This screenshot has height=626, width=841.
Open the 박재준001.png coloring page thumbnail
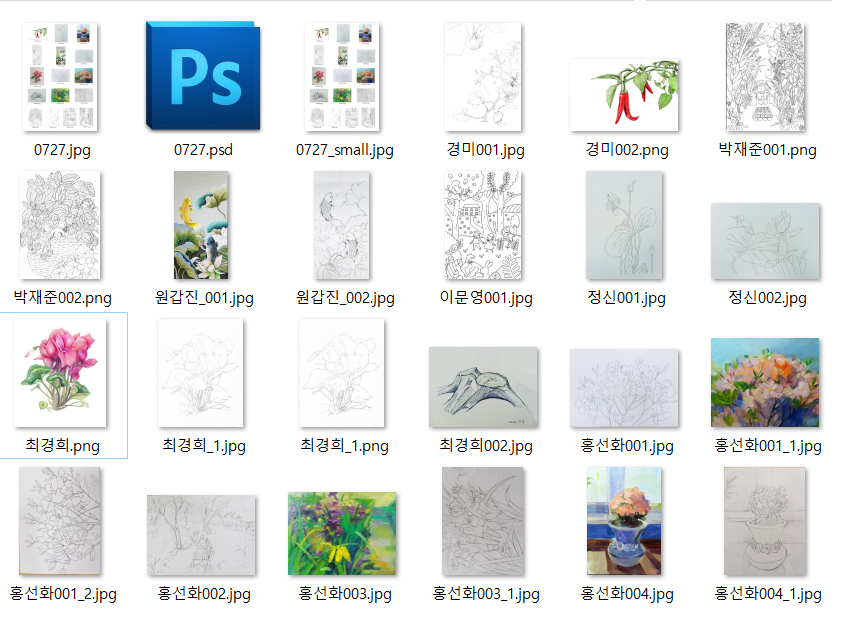(x=767, y=77)
